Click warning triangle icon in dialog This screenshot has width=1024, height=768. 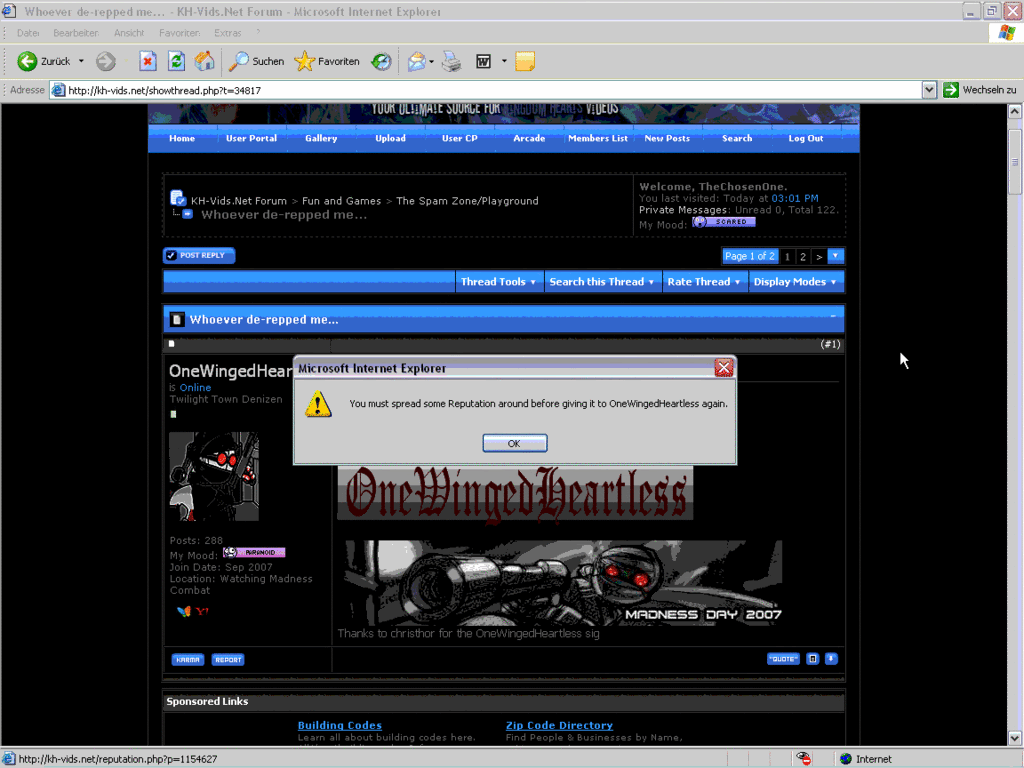tap(318, 404)
